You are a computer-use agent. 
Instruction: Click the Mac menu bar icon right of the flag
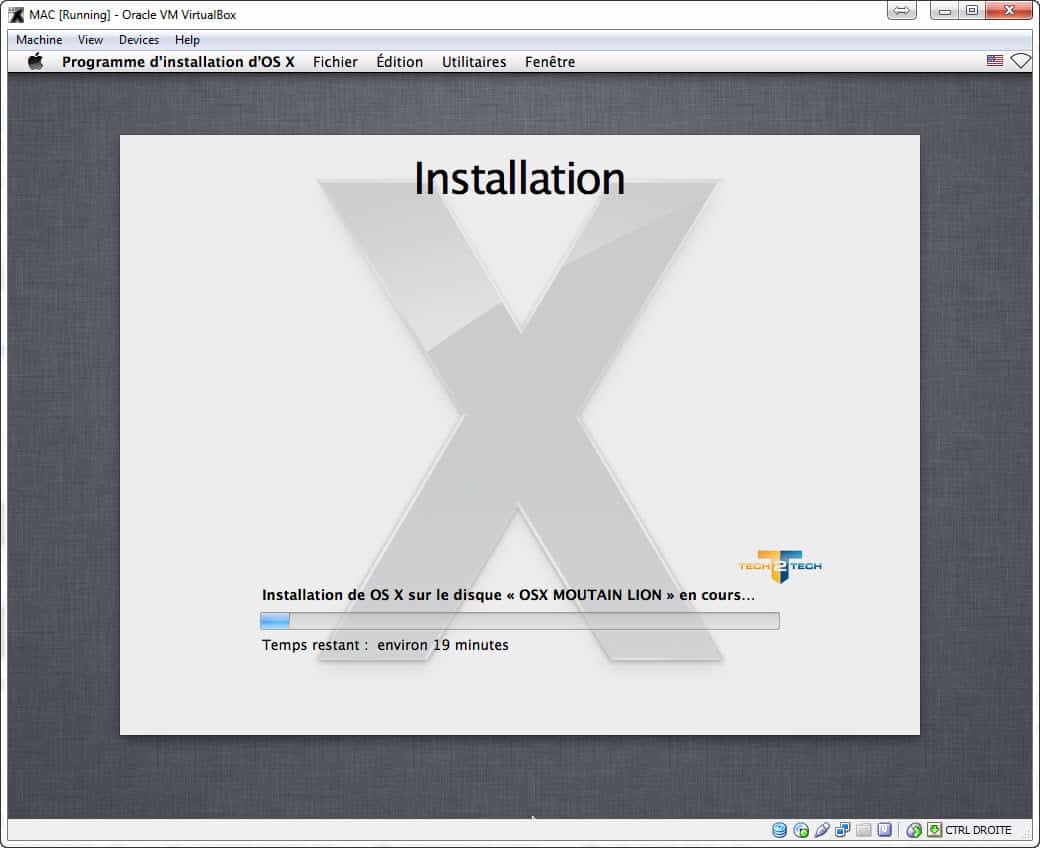[1021, 61]
